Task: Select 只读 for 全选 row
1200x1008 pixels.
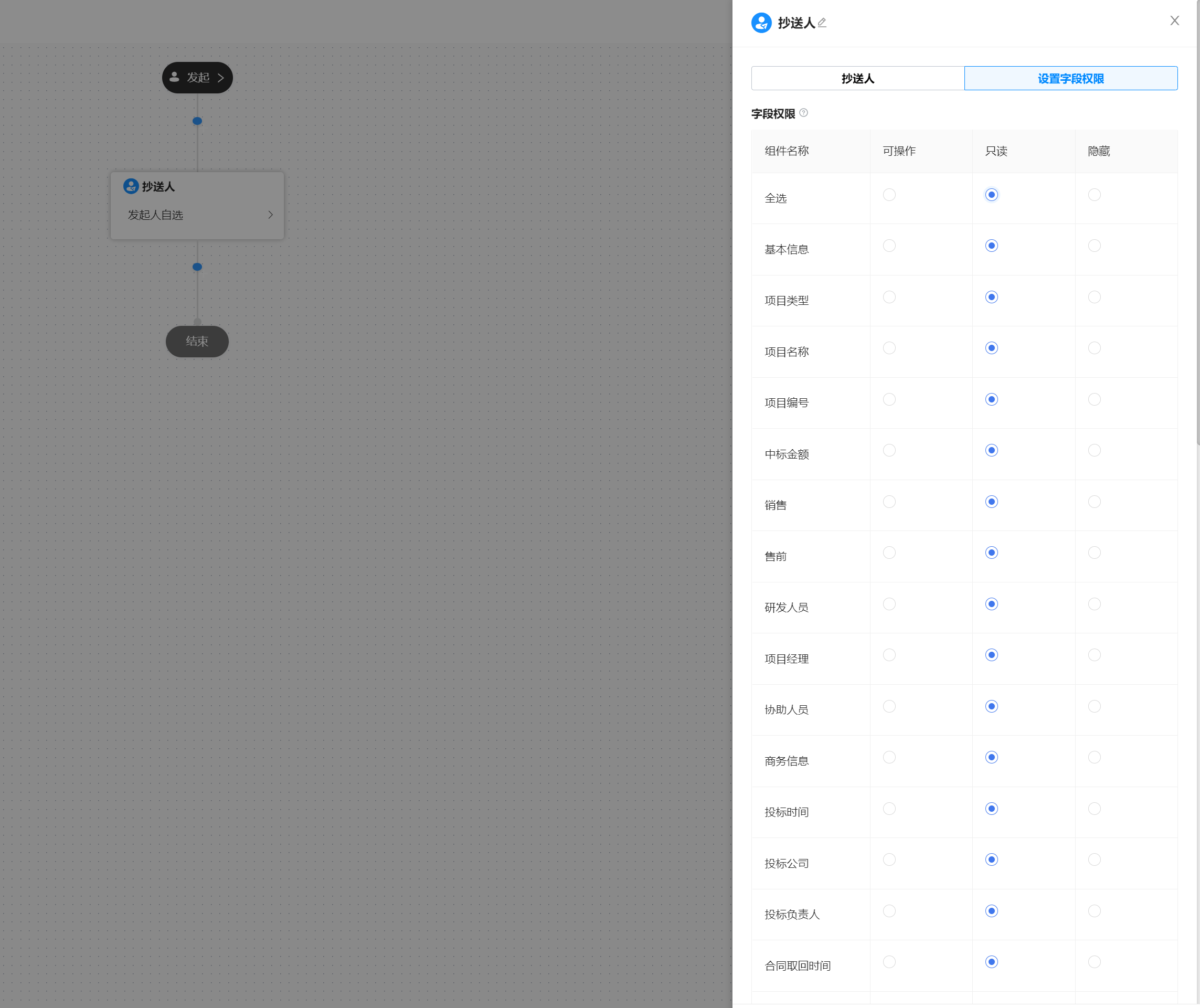Action: tap(991, 195)
